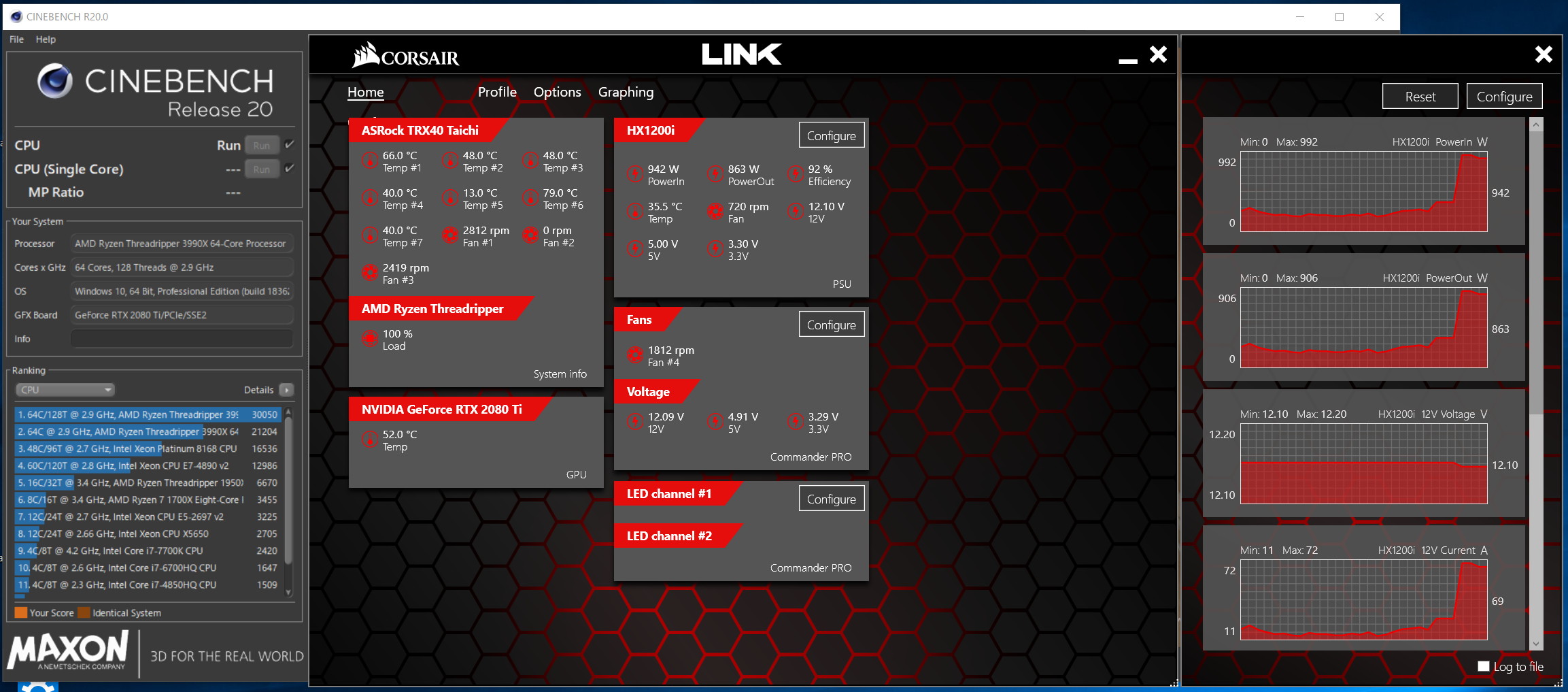Click the HX1200i PowerIn graph
Image resolution: width=1568 pixels, height=692 pixels.
point(1363,191)
